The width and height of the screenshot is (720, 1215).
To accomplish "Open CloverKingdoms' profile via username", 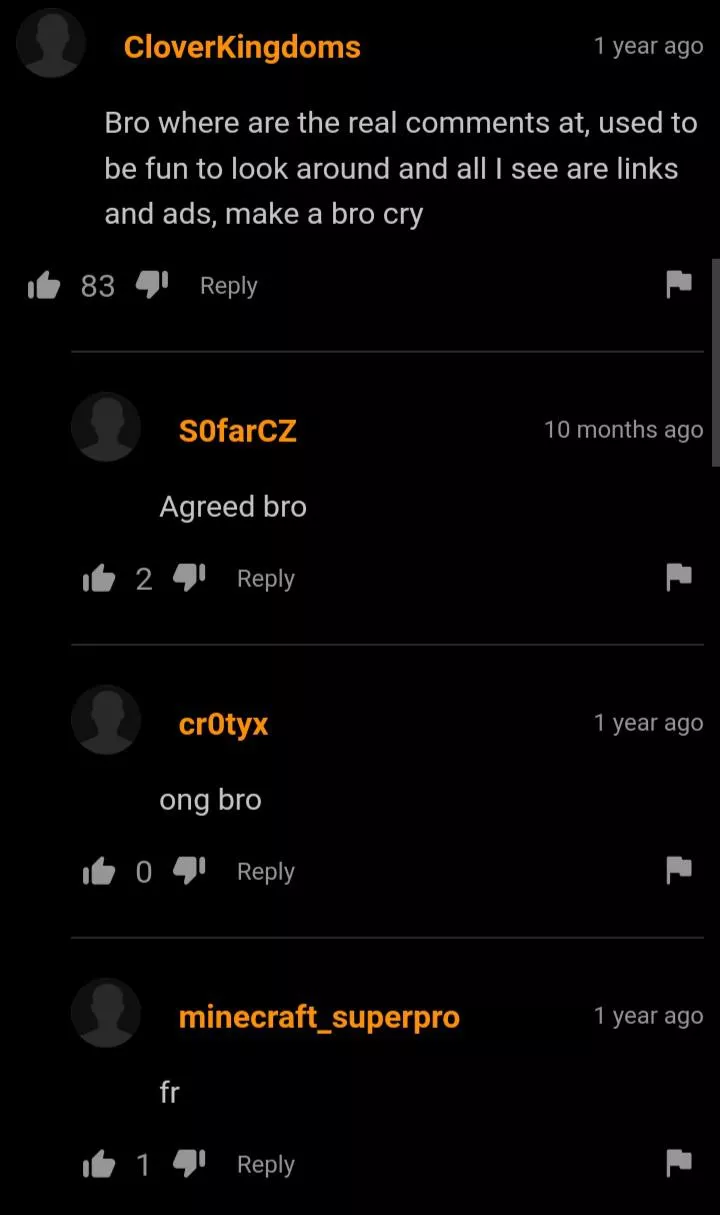I will (242, 47).
